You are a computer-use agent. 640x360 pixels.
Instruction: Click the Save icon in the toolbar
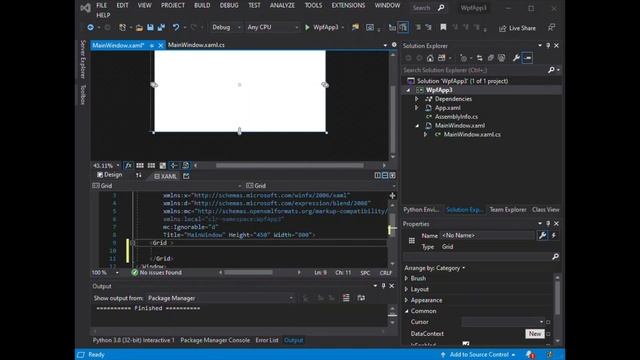(x=150, y=27)
